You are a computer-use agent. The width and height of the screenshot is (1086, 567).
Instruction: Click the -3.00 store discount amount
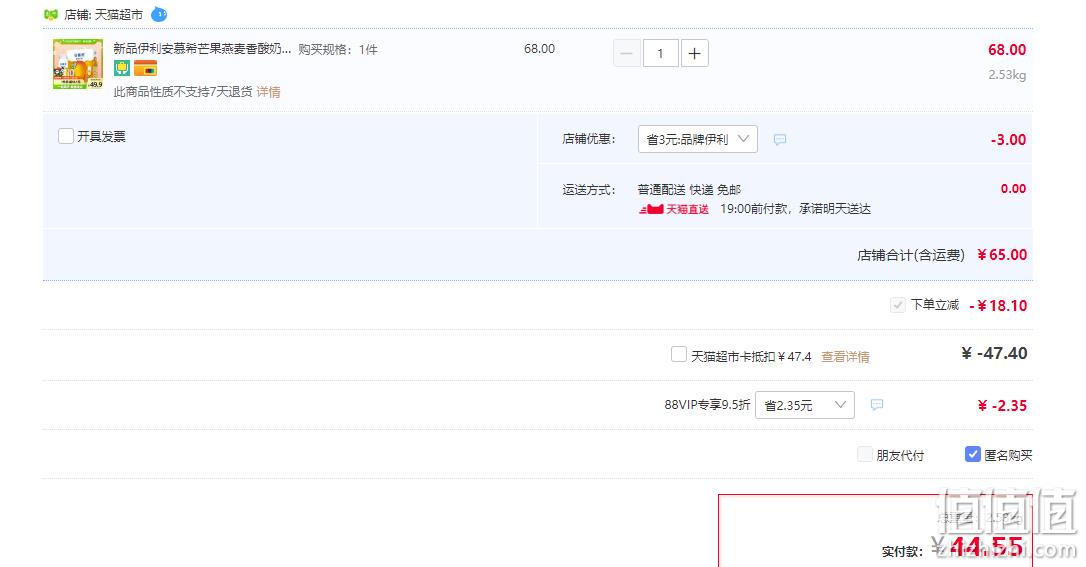click(x=1008, y=140)
